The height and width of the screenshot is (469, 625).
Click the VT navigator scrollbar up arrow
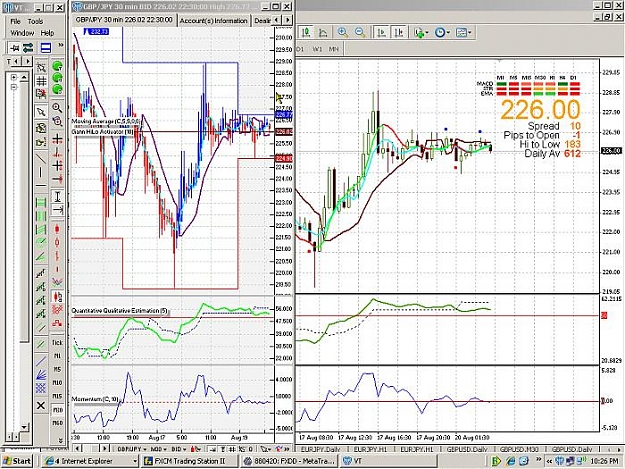tap(24, 77)
